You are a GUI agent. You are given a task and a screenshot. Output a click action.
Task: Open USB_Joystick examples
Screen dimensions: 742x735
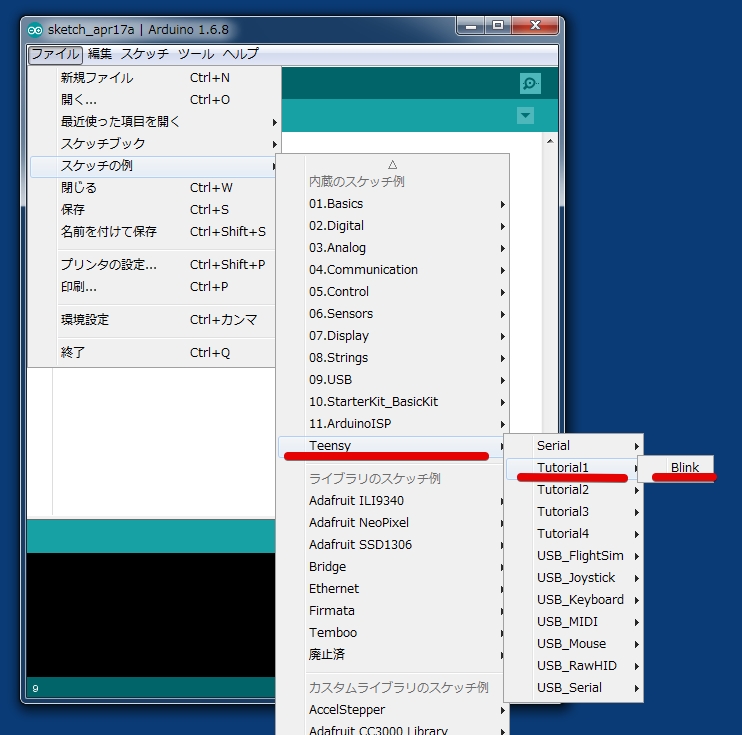(x=574, y=578)
